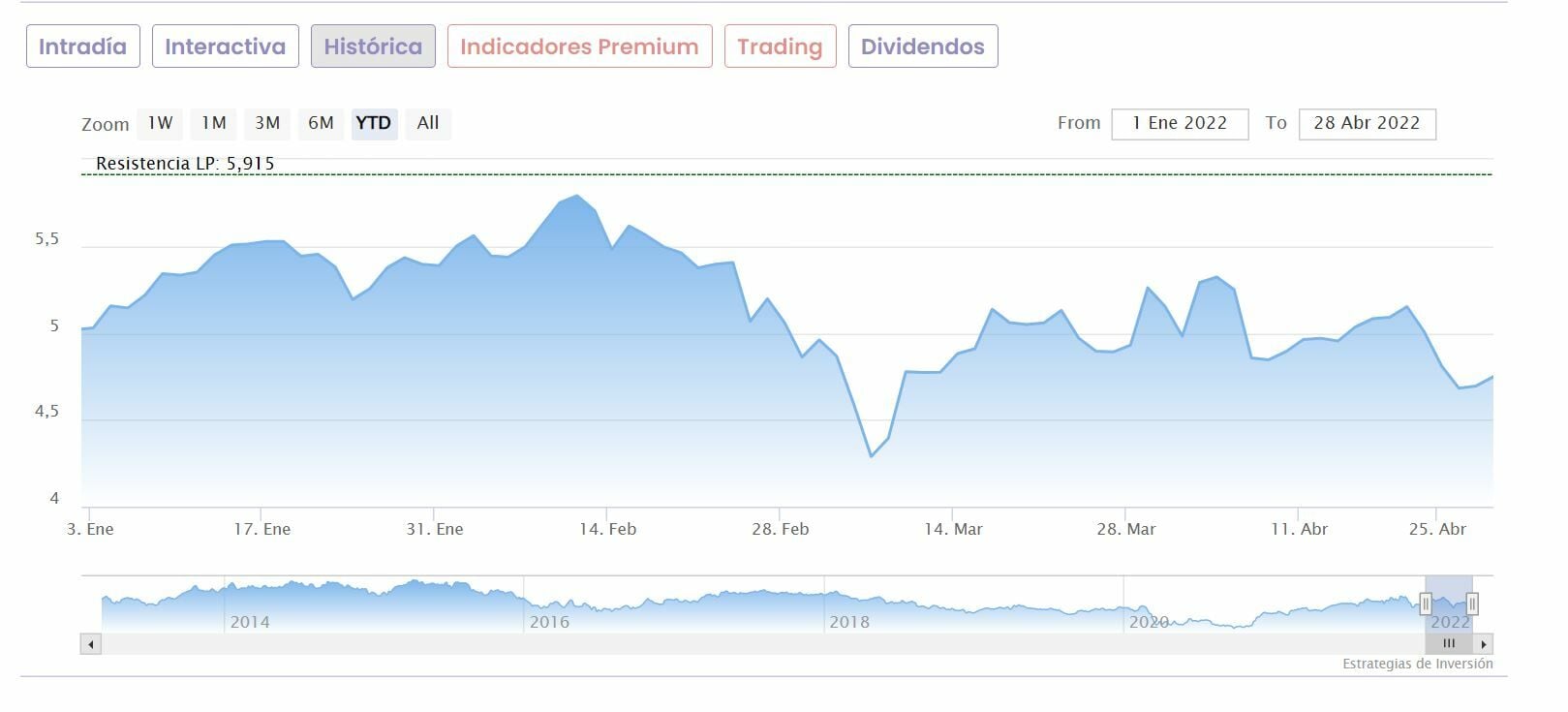Choose the 3M zoom range

click(x=267, y=123)
